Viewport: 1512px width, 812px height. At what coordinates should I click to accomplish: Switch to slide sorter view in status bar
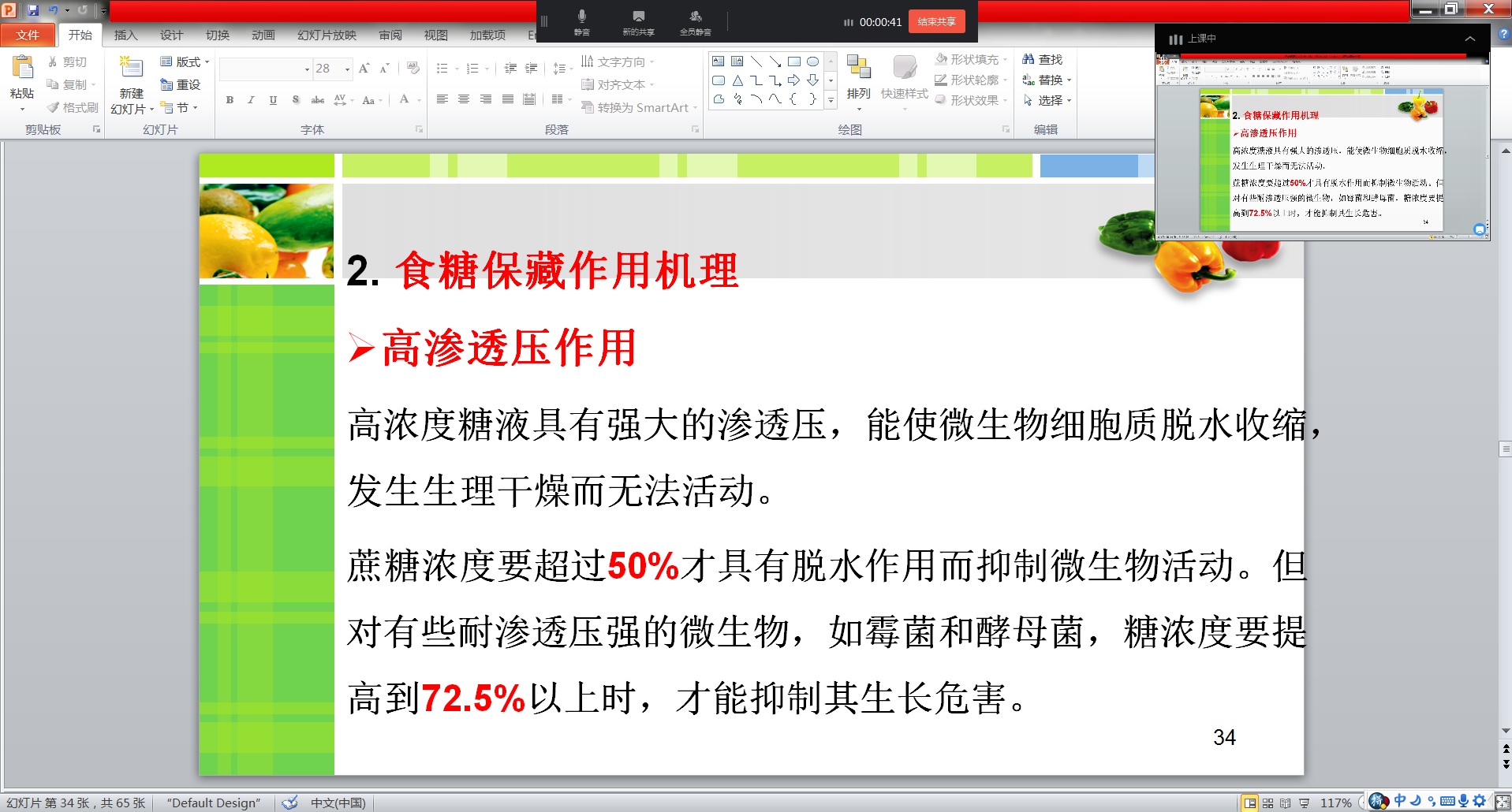[1267, 803]
